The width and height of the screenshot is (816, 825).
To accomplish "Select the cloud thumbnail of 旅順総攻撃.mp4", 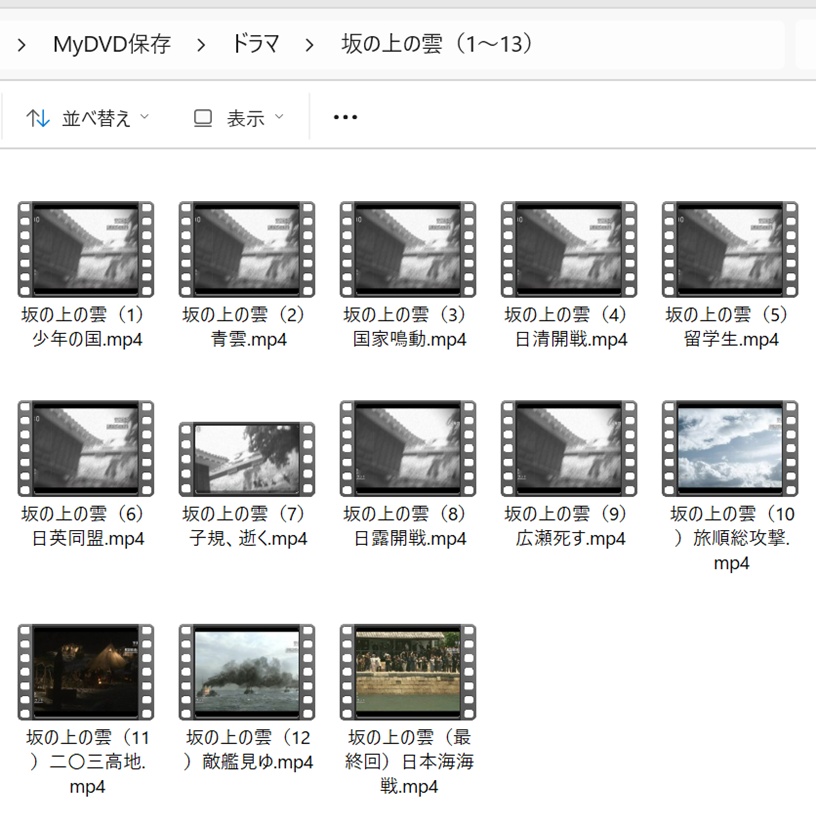I will (x=730, y=449).
